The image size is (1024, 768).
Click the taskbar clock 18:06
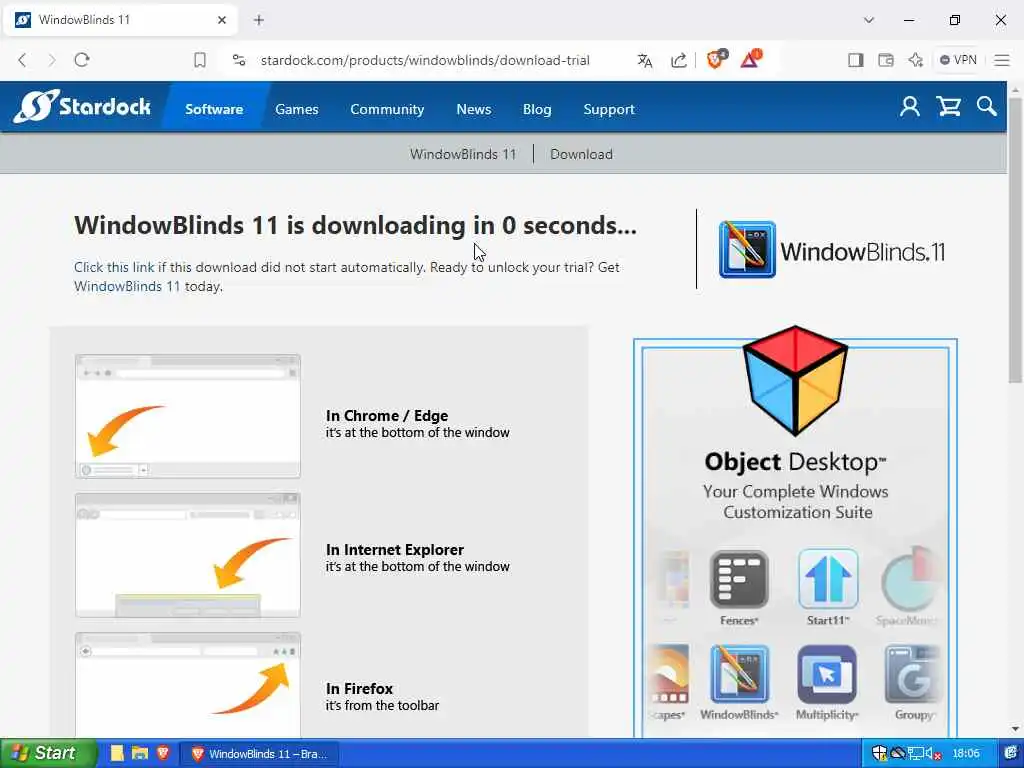tap(966, 754)
